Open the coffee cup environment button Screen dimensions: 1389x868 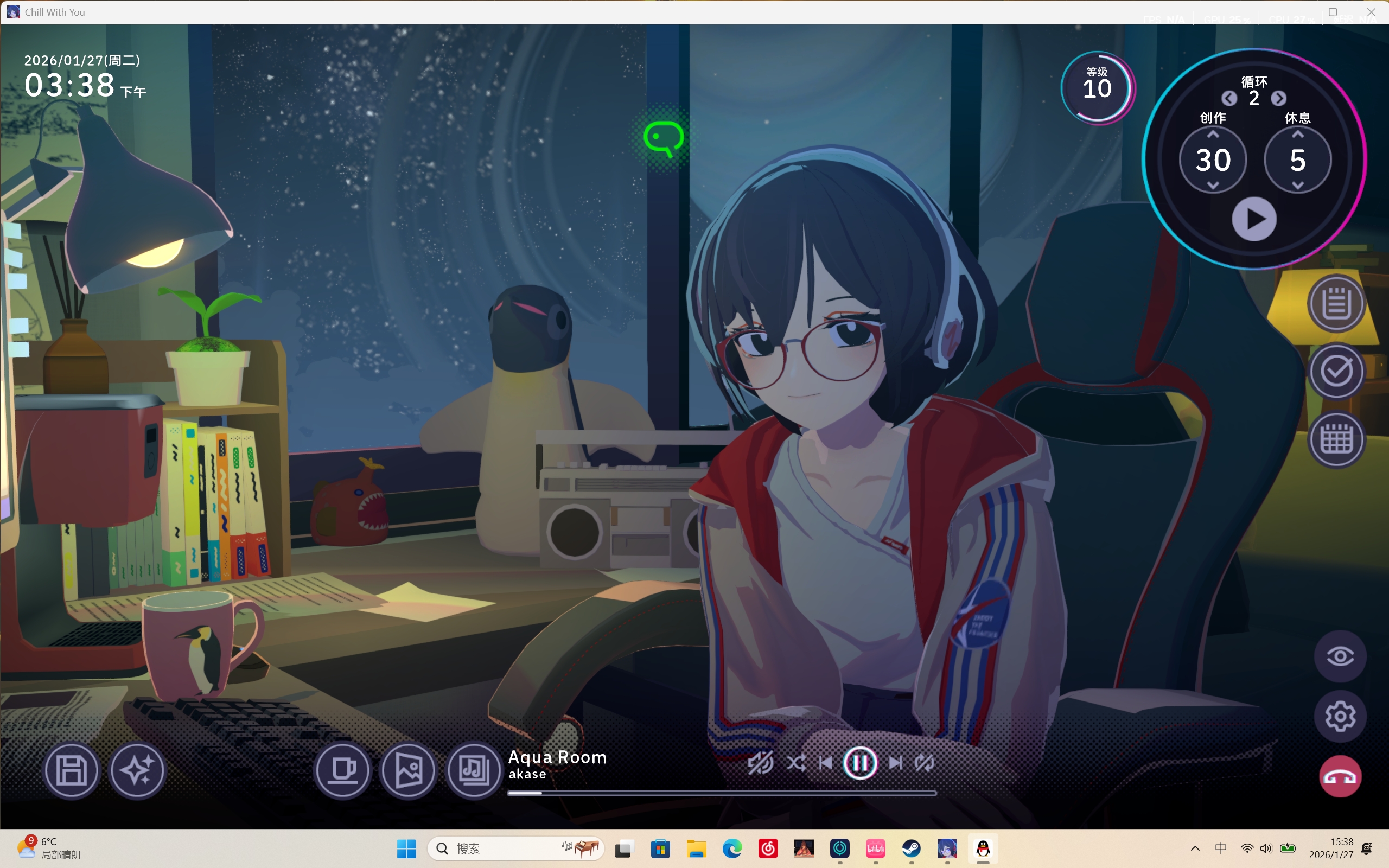pyautogui.click(x=343, y=770)
